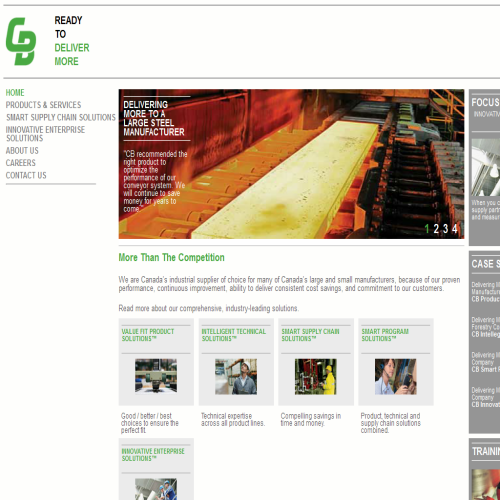Open Smart Program Solutions heading link
Screen dimensions: 500x500
click(x=385, y=335)
